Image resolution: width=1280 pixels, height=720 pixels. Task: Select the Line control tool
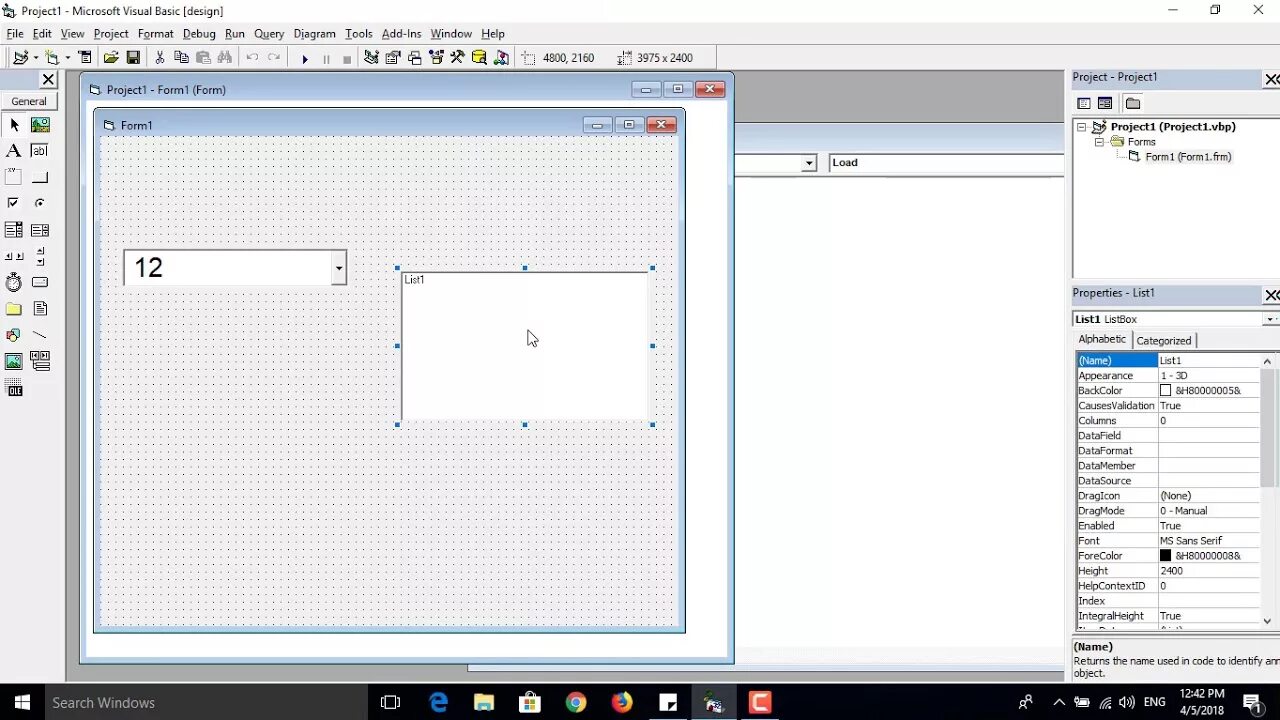(40, 335)
